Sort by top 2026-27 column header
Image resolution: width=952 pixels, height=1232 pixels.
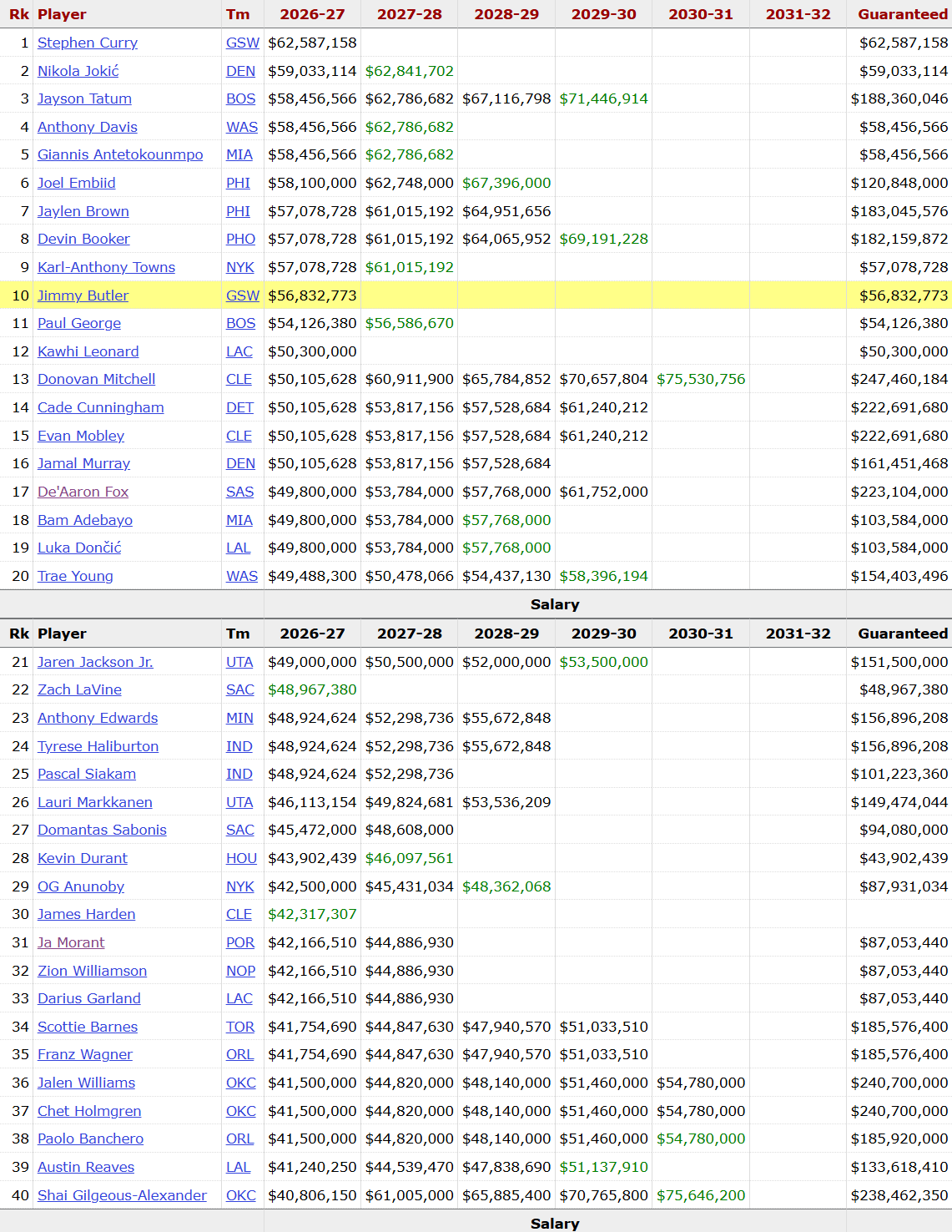click(312, 14)
